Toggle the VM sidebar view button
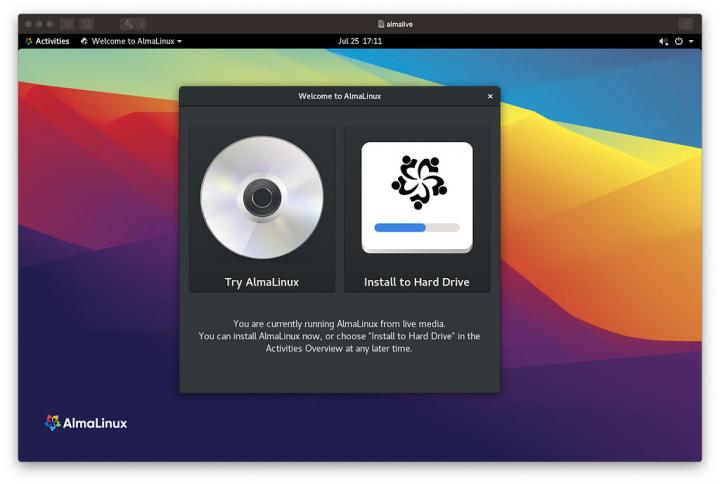Screen dimensions: 720x484 67,23
